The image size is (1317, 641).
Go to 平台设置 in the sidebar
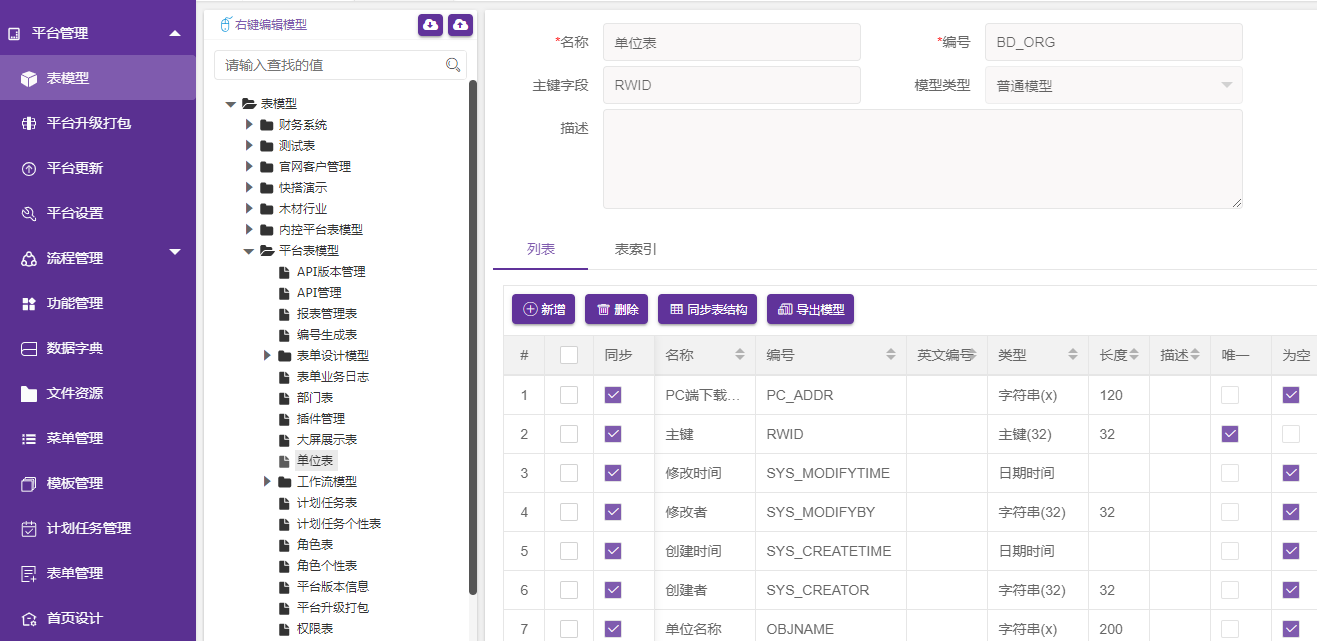click(75, 213)
